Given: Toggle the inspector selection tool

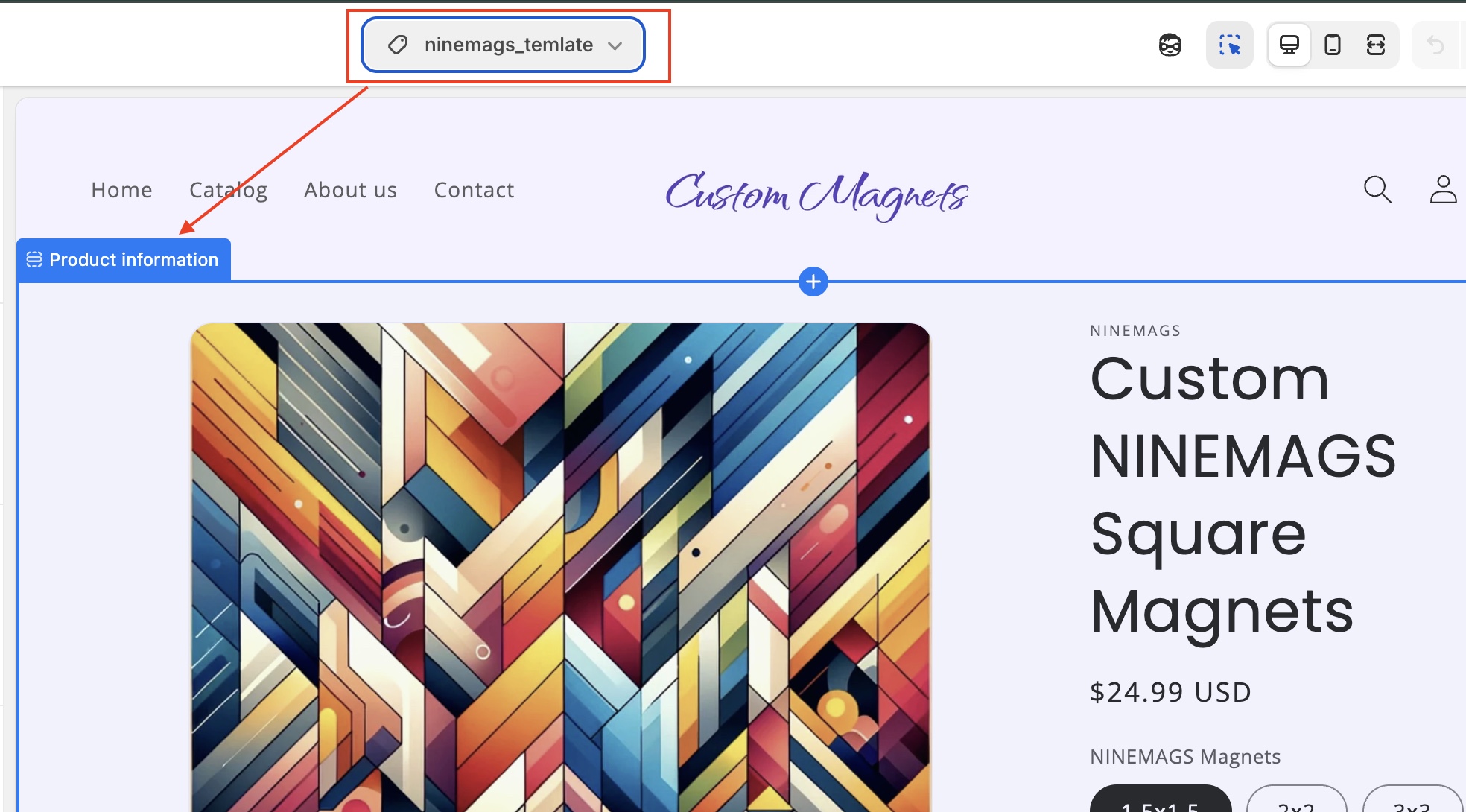Looking at the screenshot, I should [1229, 45].
